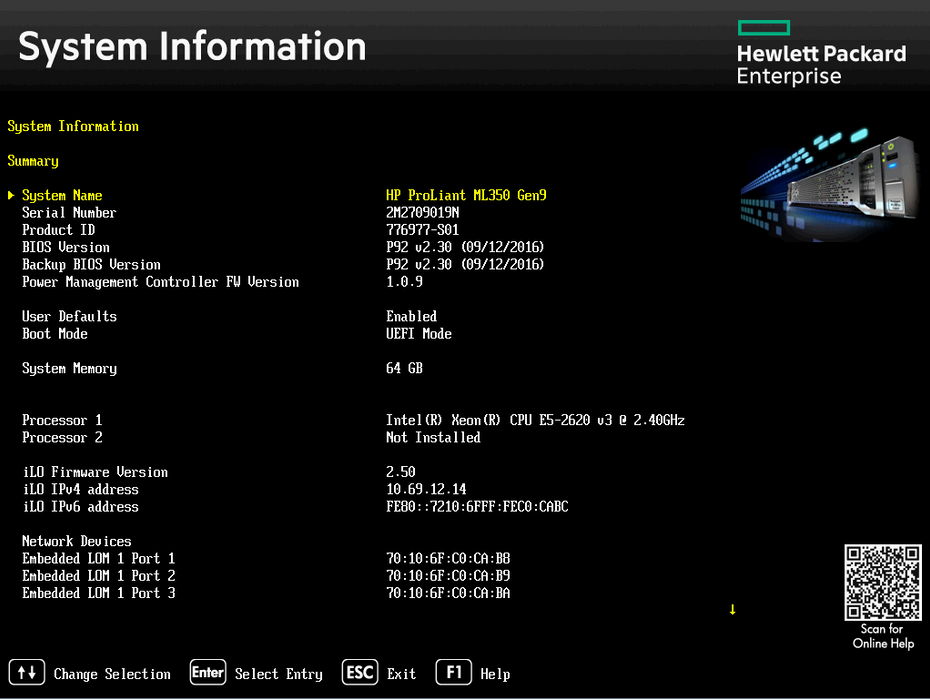This screenshot has width=930, height=700.
Task: Click the iLO IPv6 address label
Action: [81, 507]
